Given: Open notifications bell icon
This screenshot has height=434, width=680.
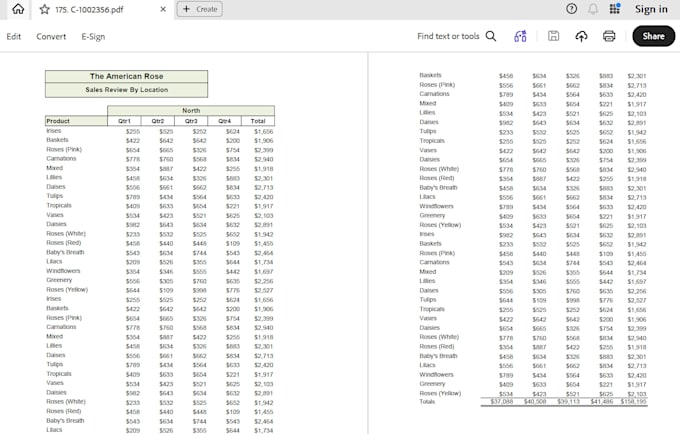Looking at the screenshot, I should (593, 9).
